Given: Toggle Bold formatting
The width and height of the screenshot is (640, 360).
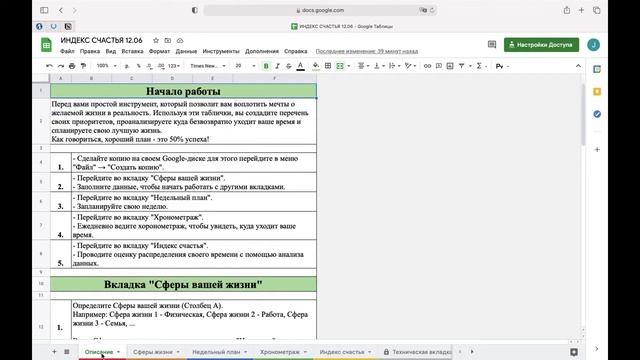Looking at the screenshot, I should point(266,66).
